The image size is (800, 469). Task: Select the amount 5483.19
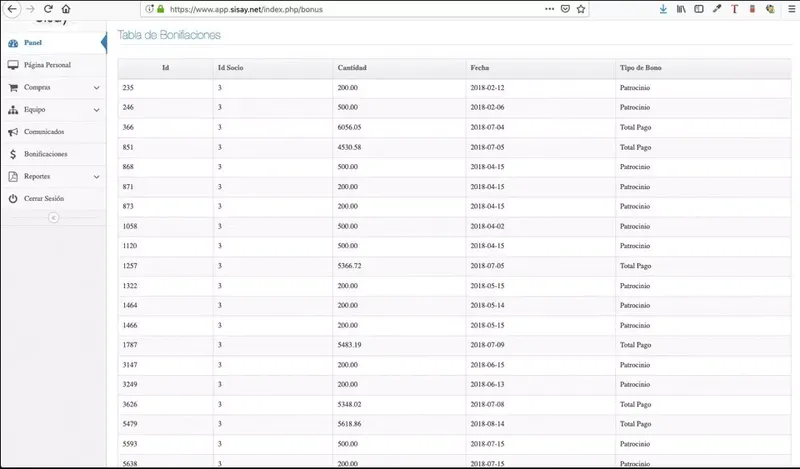click(349, 344)
